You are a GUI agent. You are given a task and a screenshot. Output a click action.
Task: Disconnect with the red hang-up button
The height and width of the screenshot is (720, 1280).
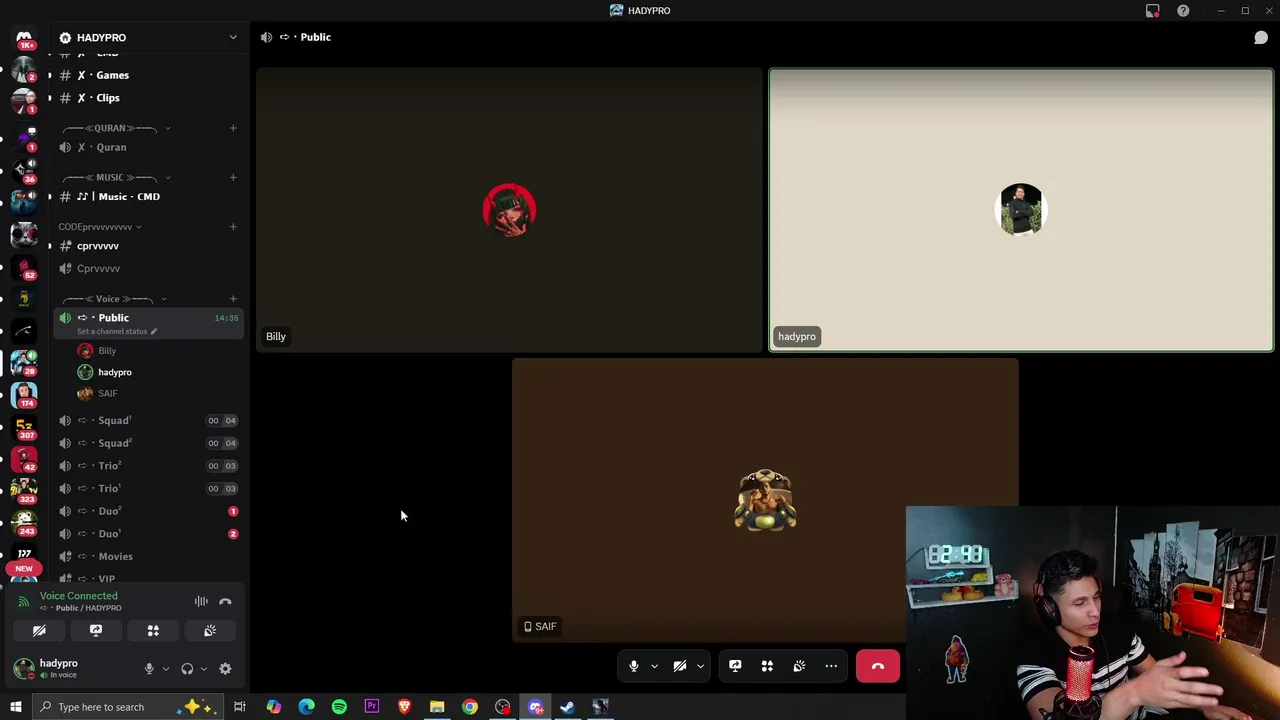click(x=878, y=666)
